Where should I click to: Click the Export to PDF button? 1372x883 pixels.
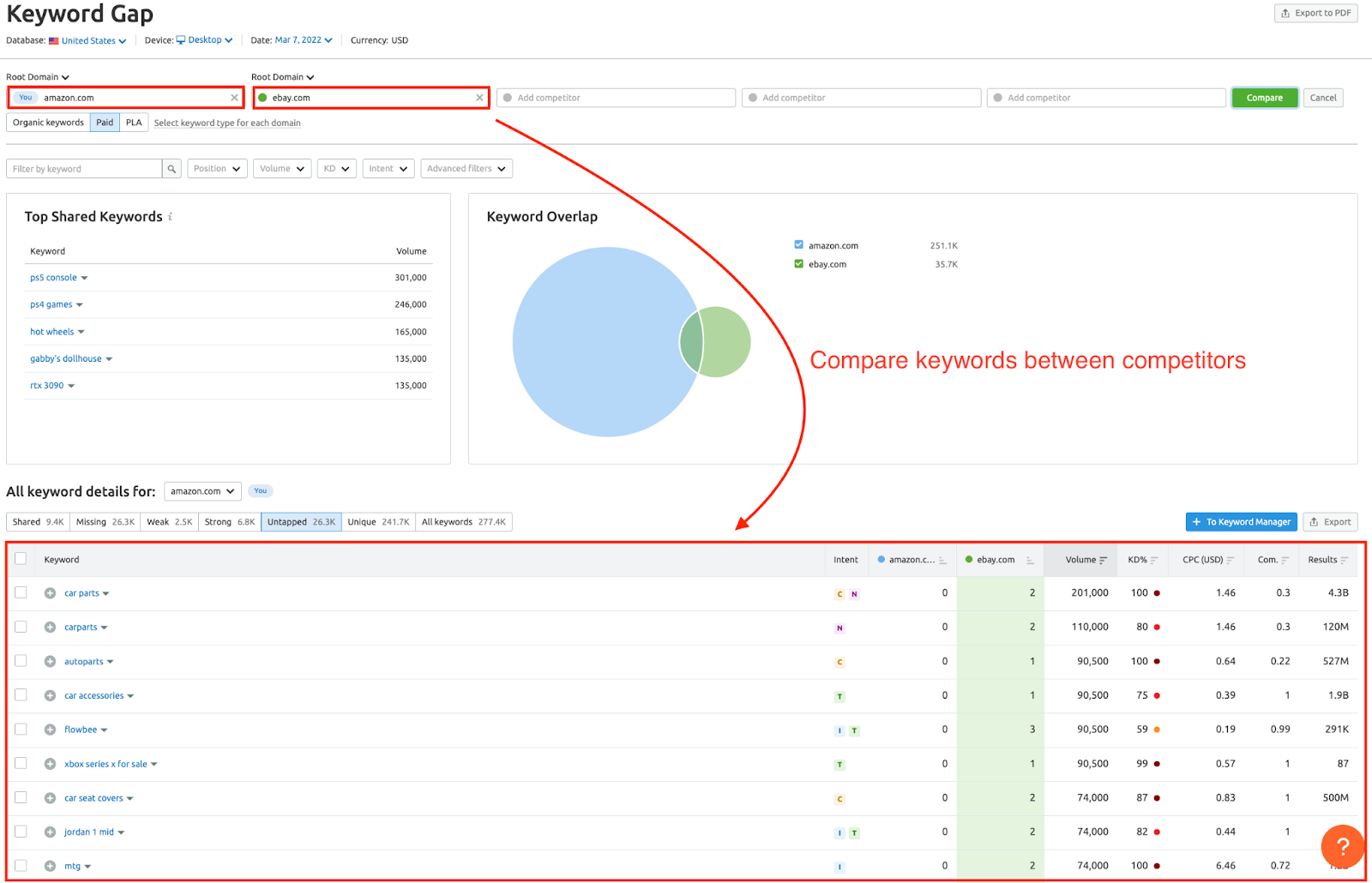(x=1315, y=13)
